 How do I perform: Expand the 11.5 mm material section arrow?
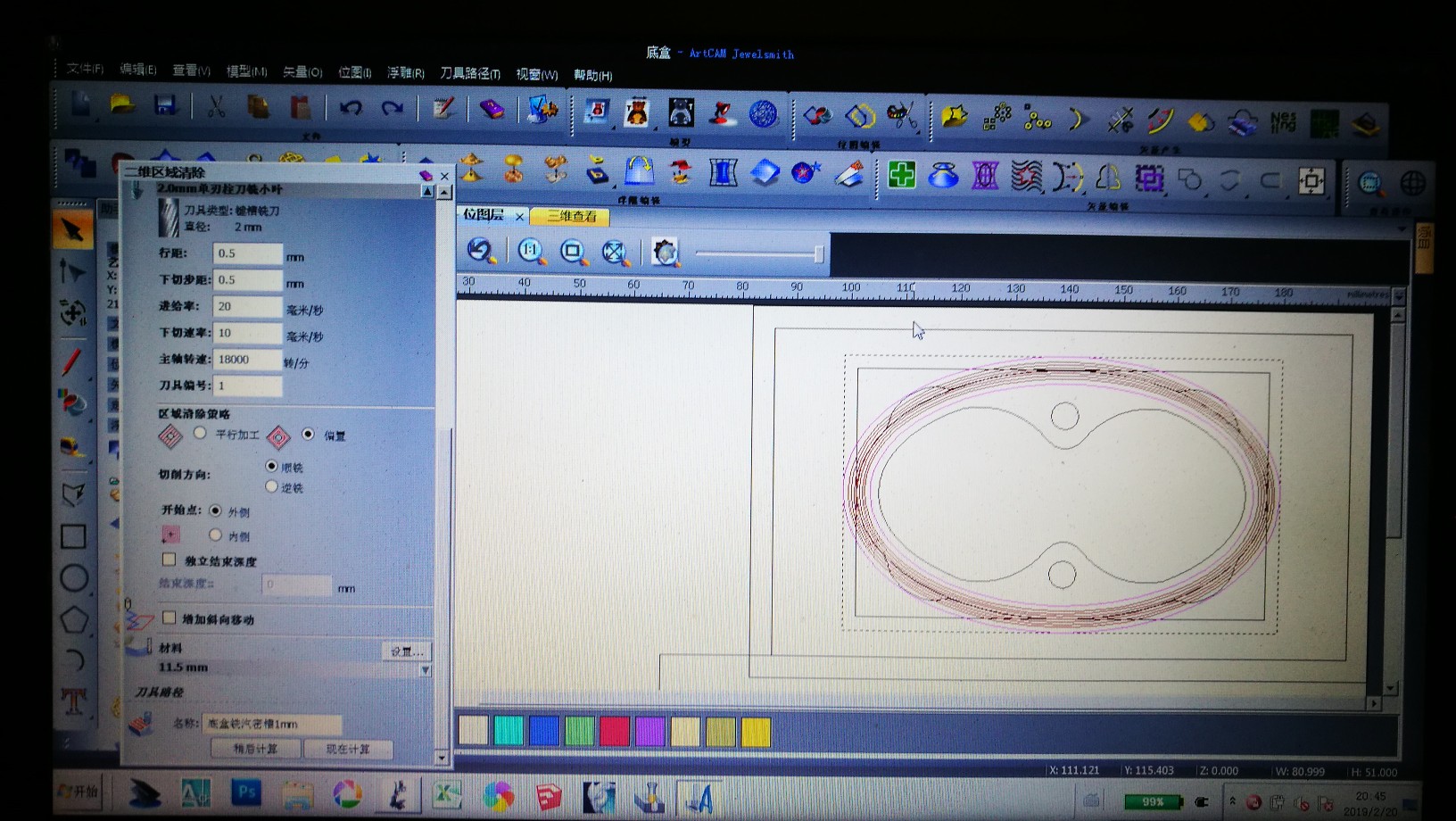coord(426,670)
